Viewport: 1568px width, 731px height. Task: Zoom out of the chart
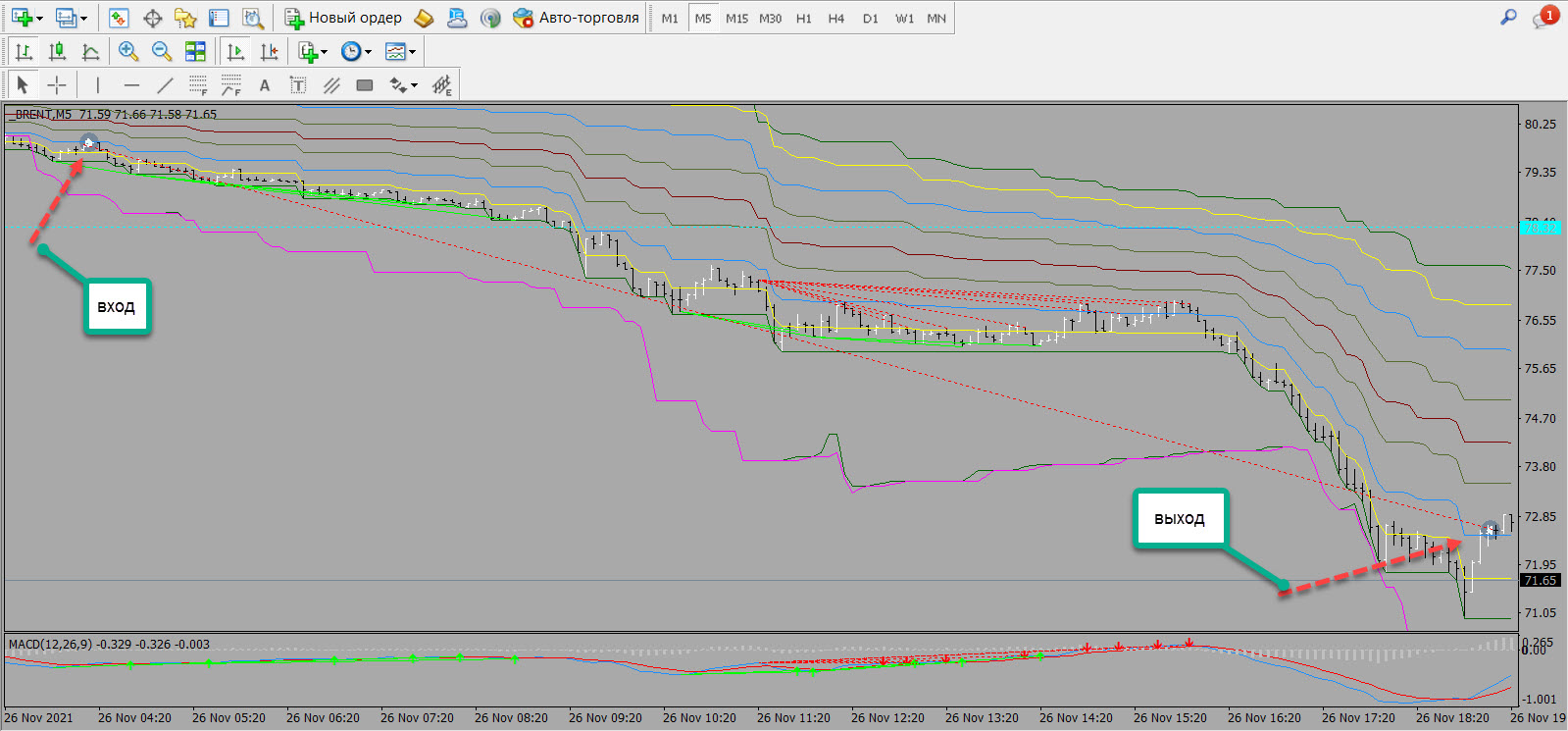(x=162, y=52)
